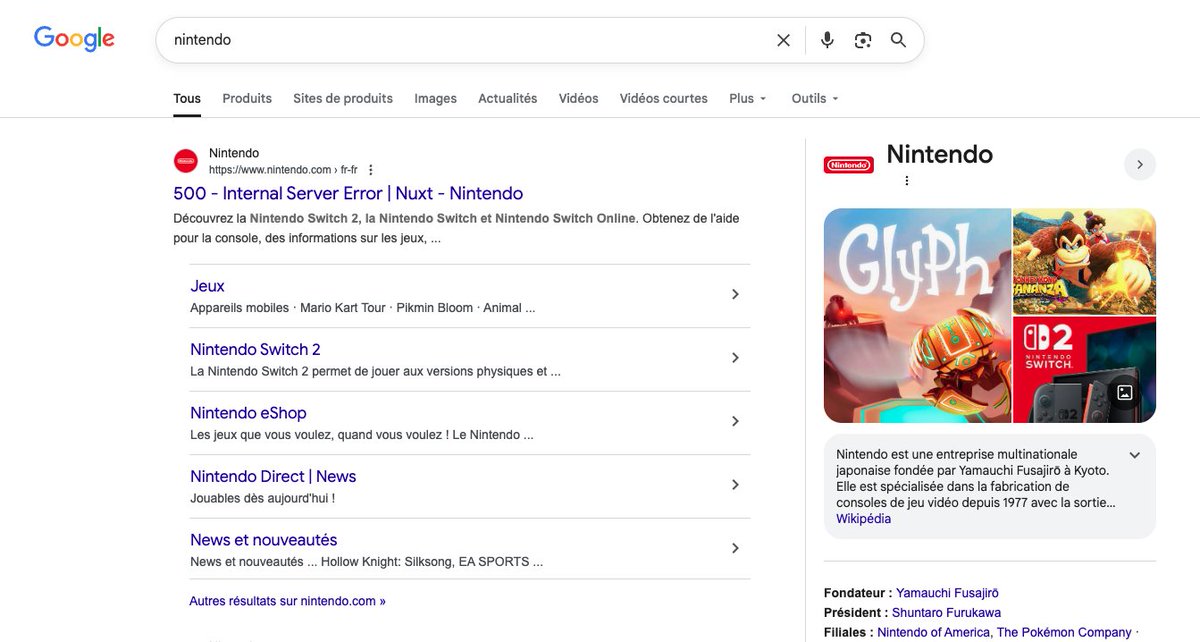The image size is (1200, 642).
Task: Expand the Nintendo eShop sitelink chevron
Action: tap(735, 422)
